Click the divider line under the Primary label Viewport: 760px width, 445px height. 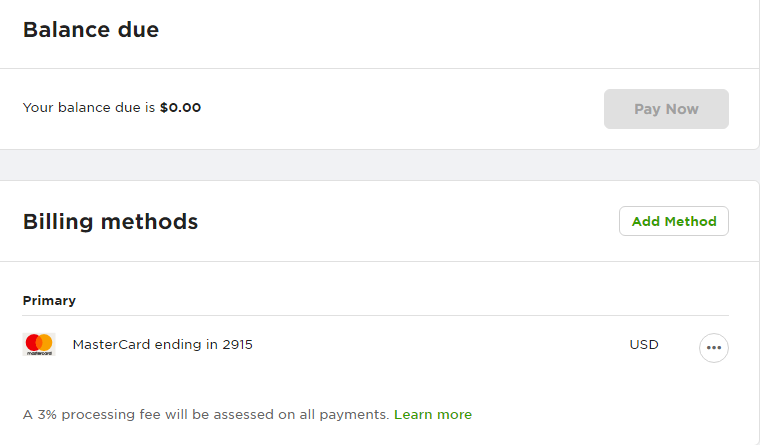coord(375,316)
